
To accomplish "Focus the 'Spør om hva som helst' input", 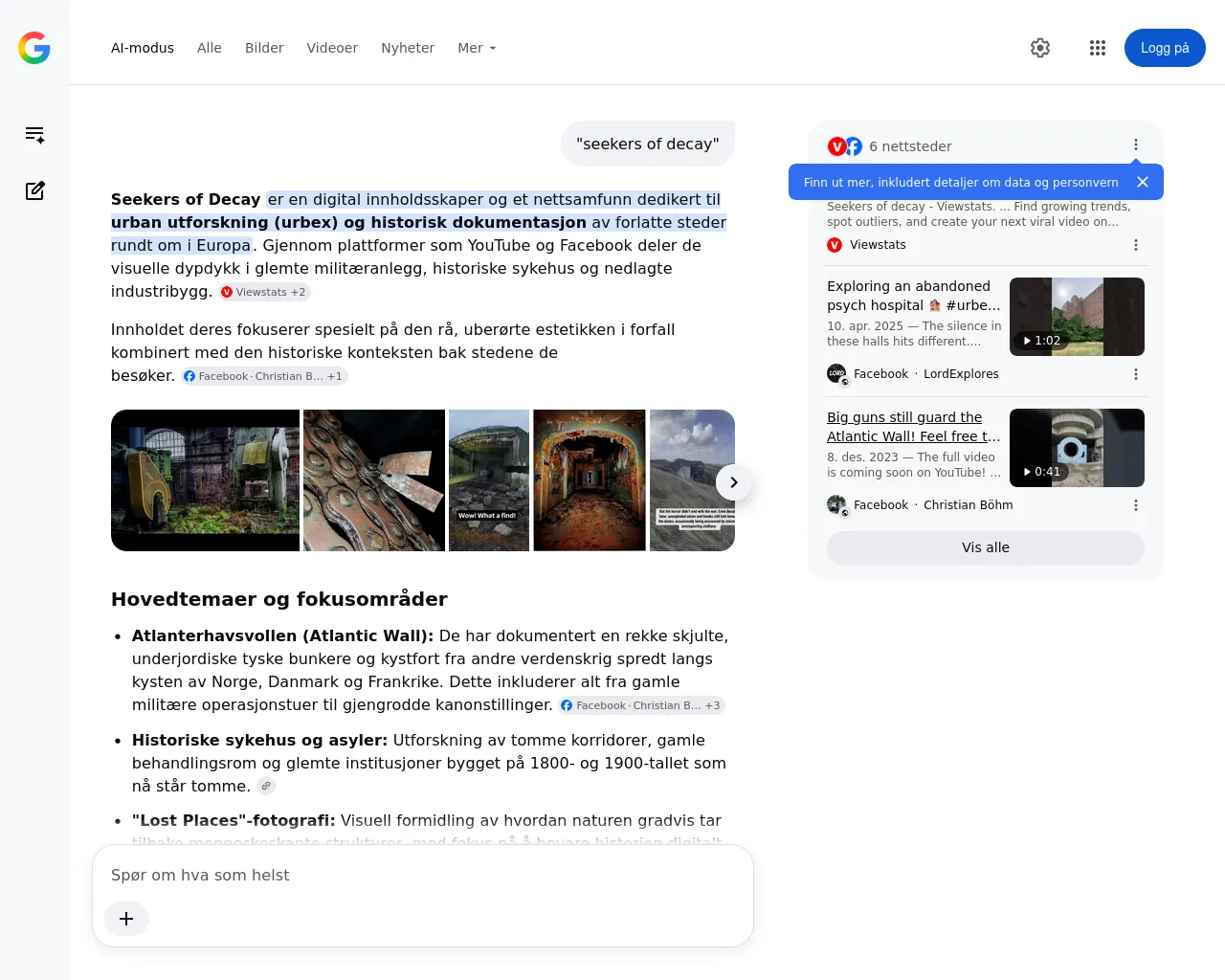I will (x=423, y=875).
